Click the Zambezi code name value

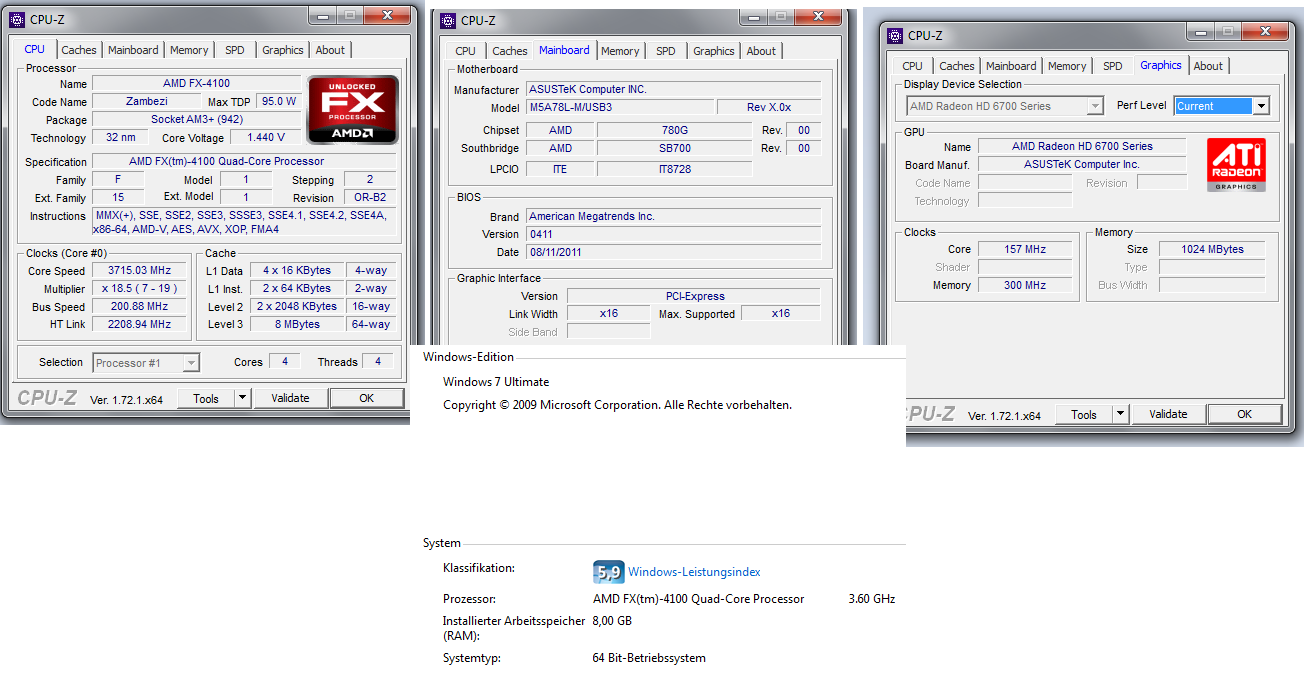[148, 101]
